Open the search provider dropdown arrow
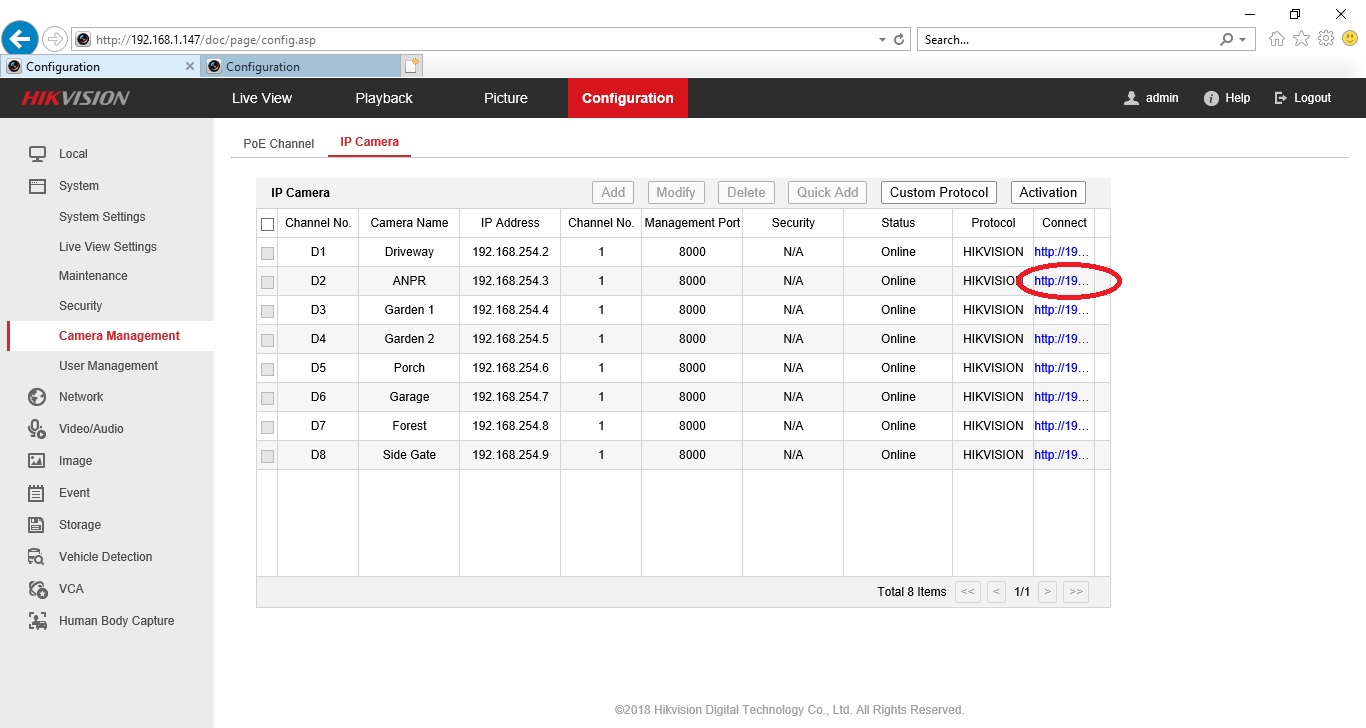The width and height of the screenshot is (1366, 728). (x=1243, y=40)
